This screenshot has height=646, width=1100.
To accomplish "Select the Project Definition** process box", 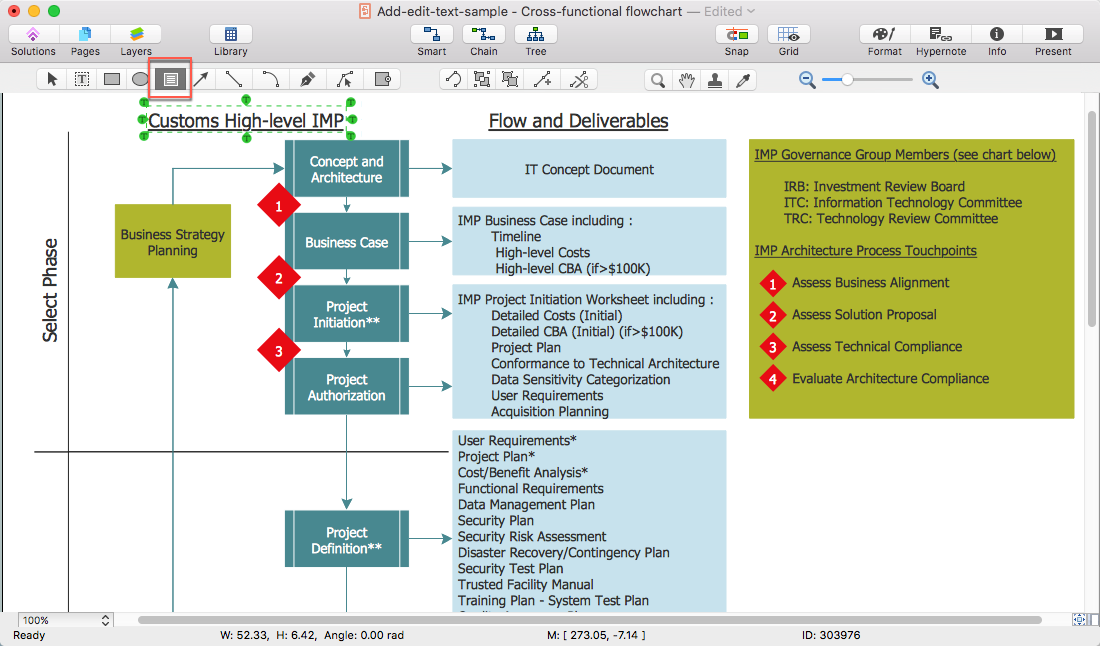I will (x=347, y=539).
